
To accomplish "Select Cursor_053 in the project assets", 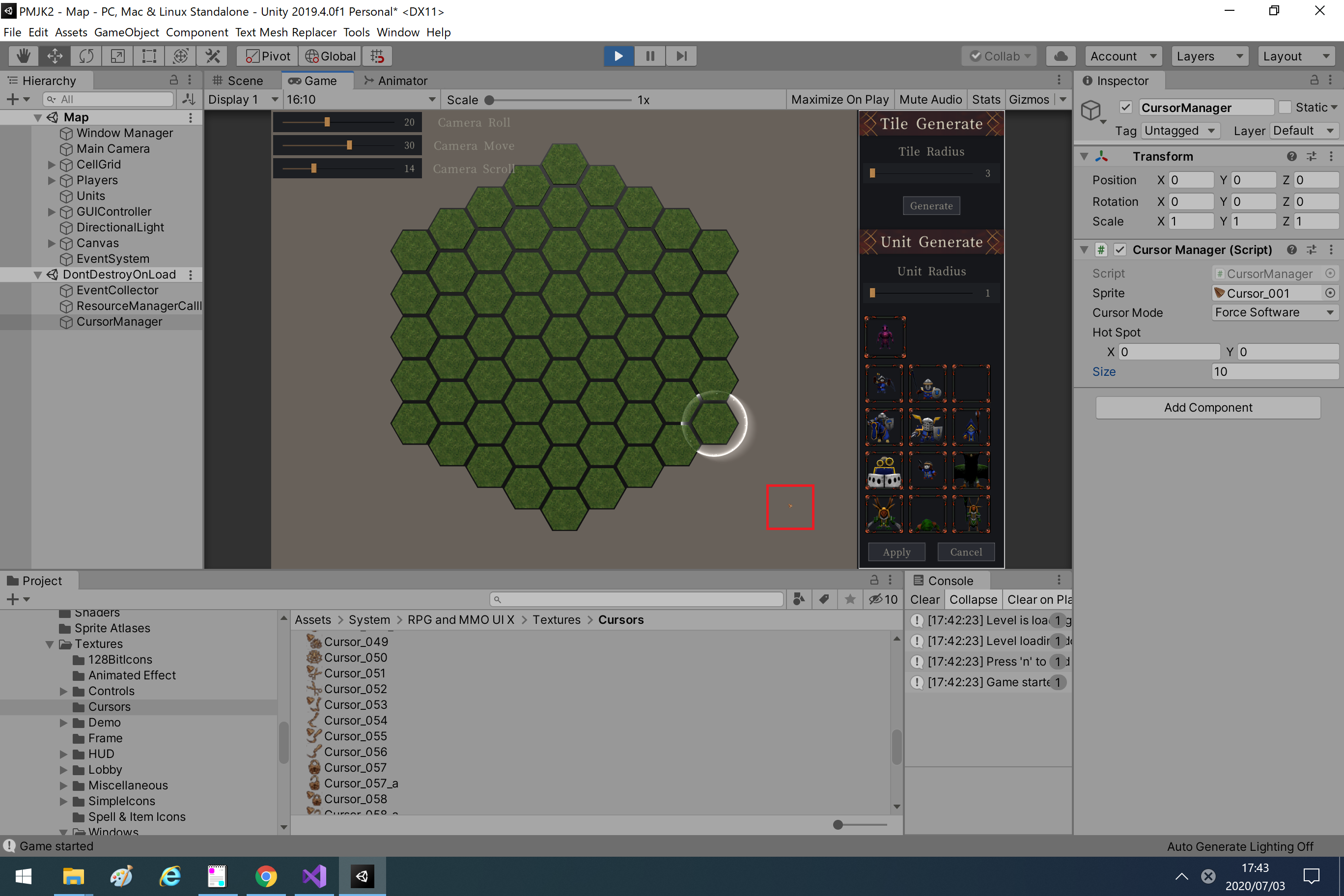I will point(355,704).
